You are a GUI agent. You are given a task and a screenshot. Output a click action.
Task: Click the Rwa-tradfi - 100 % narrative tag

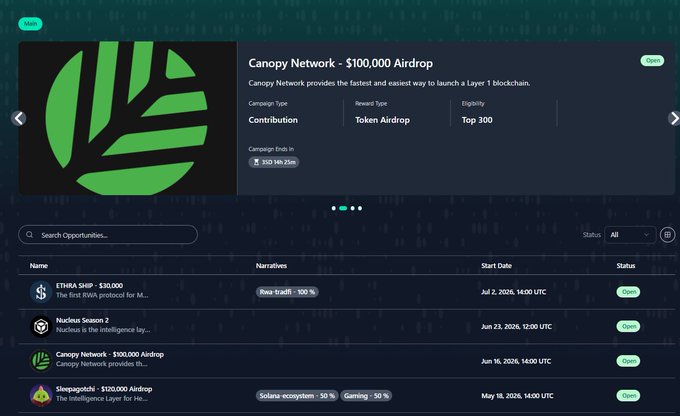287,292
